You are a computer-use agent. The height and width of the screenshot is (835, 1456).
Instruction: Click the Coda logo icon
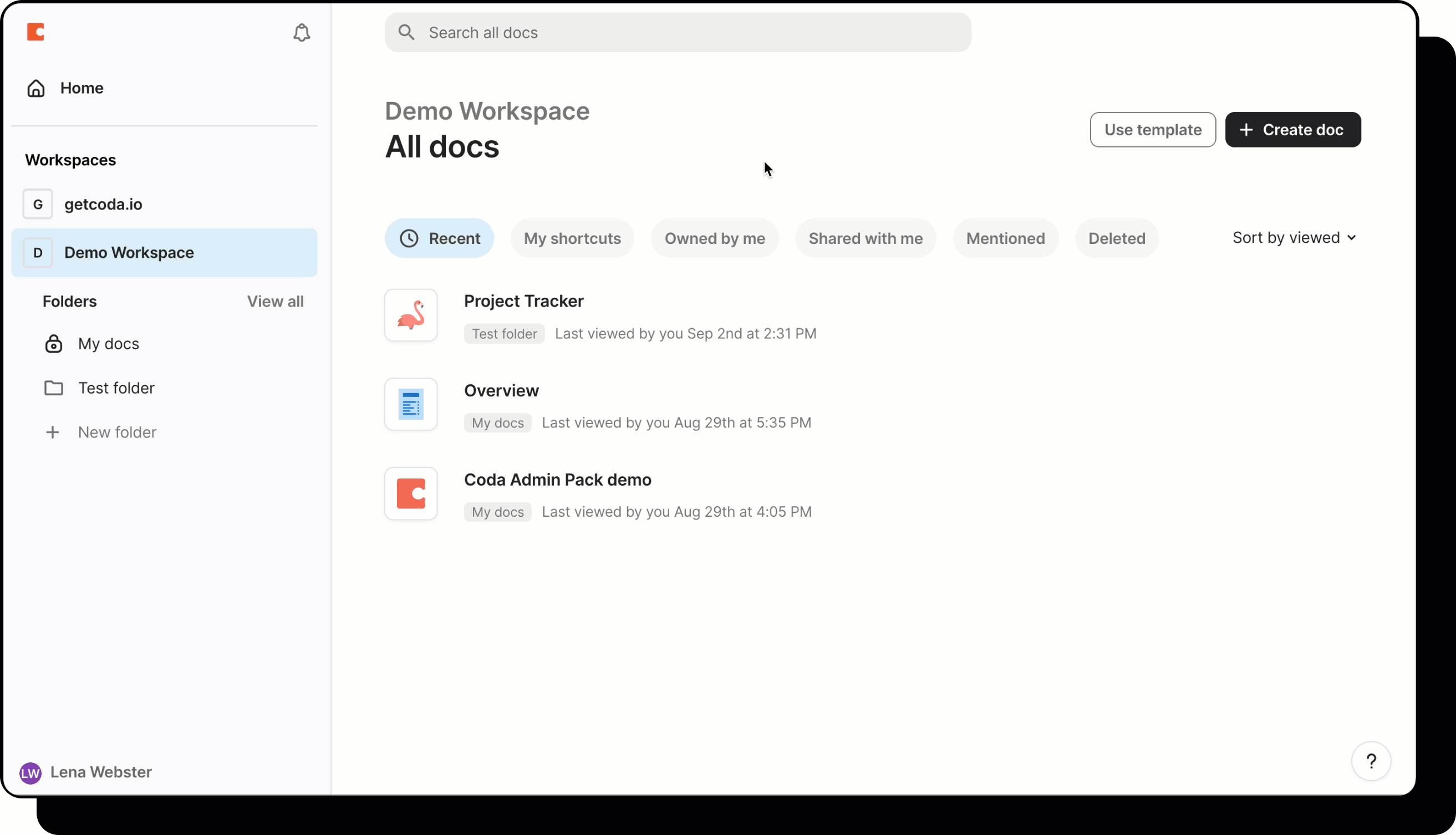point(35,32)
